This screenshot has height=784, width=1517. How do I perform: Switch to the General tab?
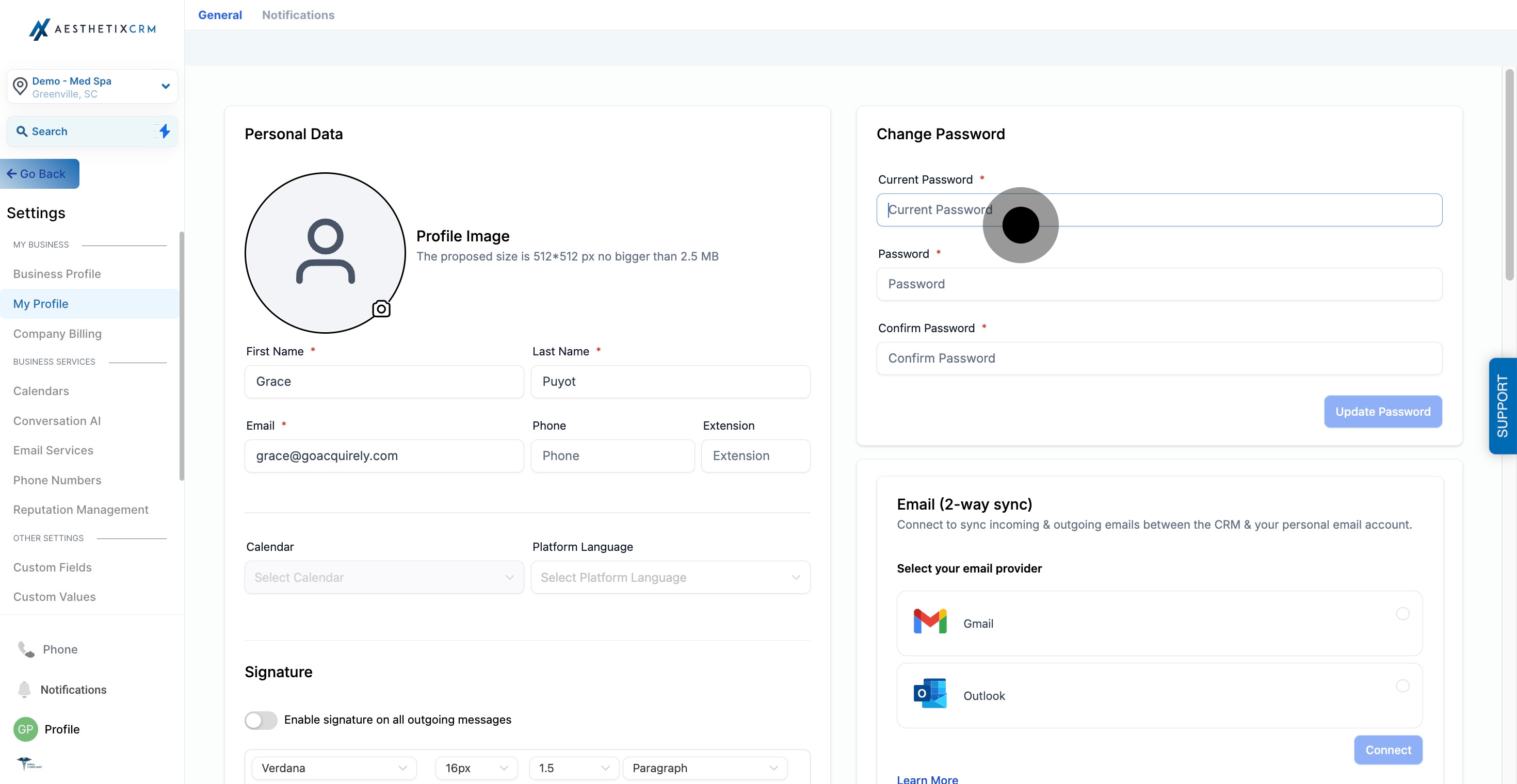220,15
